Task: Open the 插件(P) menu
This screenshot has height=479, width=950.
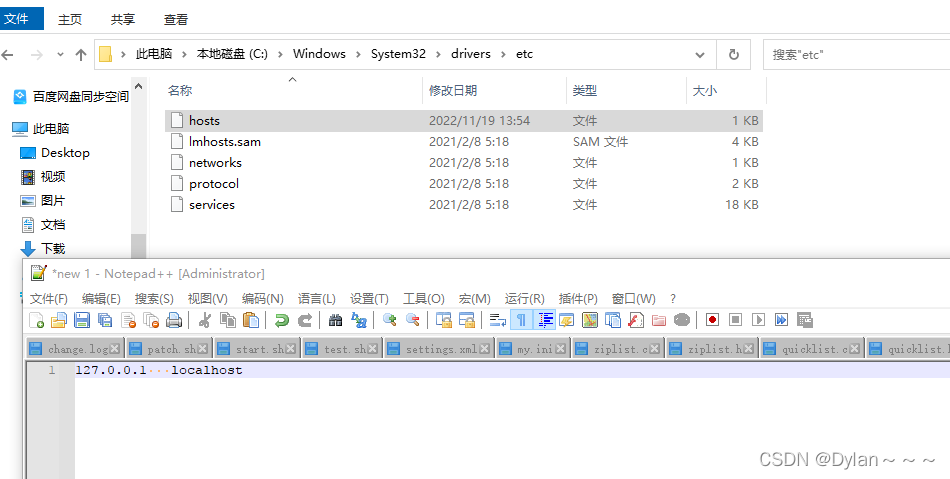Action: click(x=578, y=299)
